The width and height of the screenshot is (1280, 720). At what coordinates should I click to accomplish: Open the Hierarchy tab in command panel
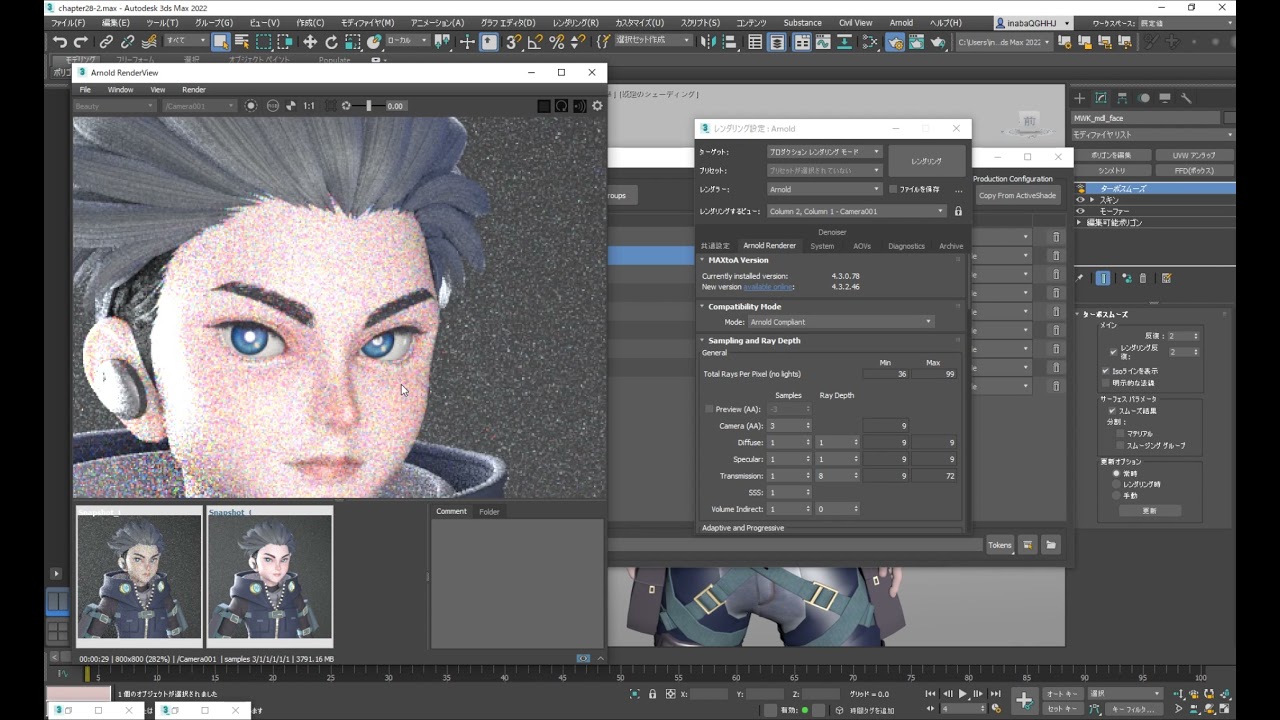[x=1122, y=98]
